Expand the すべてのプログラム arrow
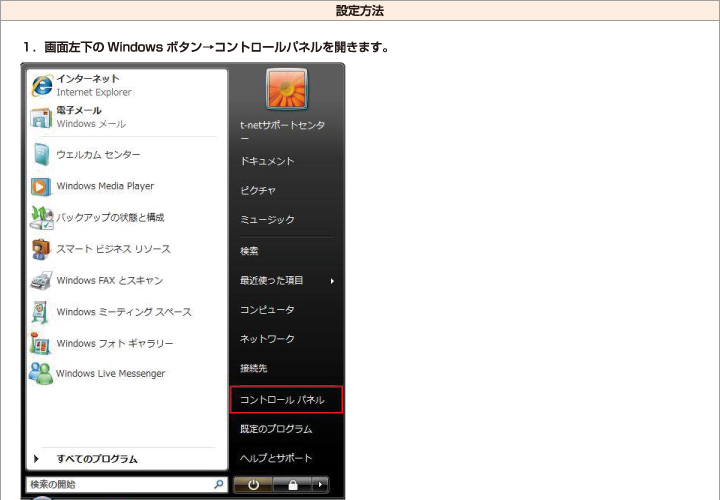 click(36, 459)
